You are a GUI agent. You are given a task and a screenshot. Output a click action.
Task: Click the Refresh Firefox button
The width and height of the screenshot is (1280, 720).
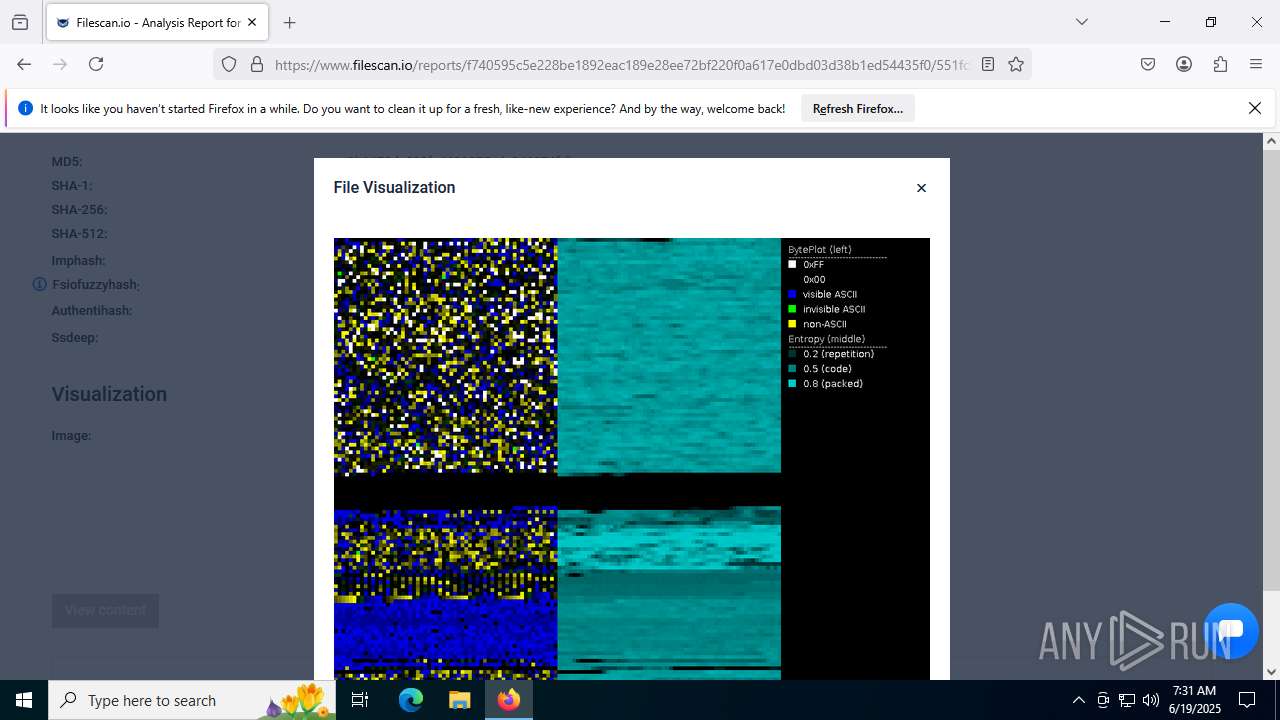coord(858,109)
